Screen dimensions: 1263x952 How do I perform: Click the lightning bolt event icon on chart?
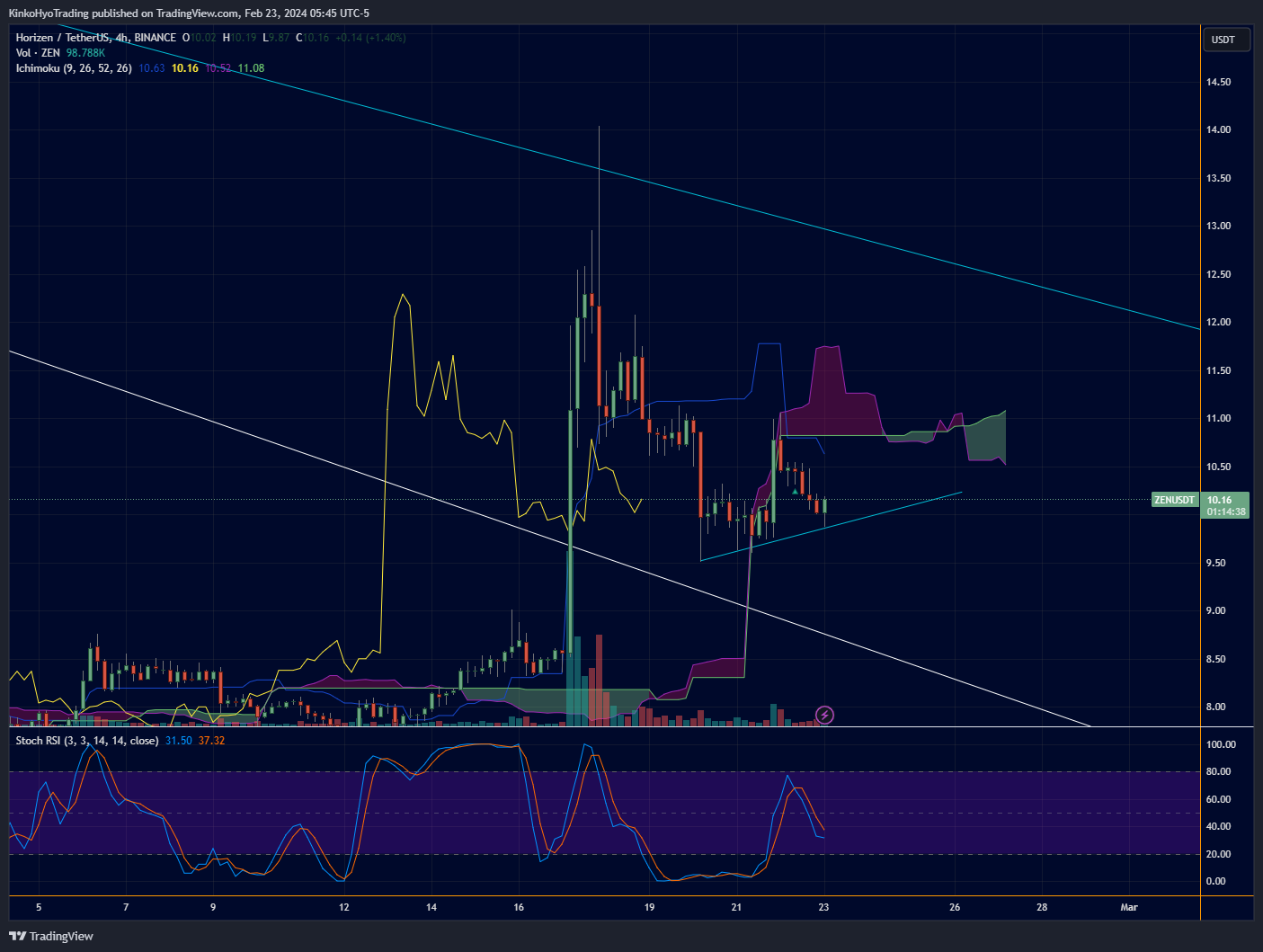click(x=824, y=716)
